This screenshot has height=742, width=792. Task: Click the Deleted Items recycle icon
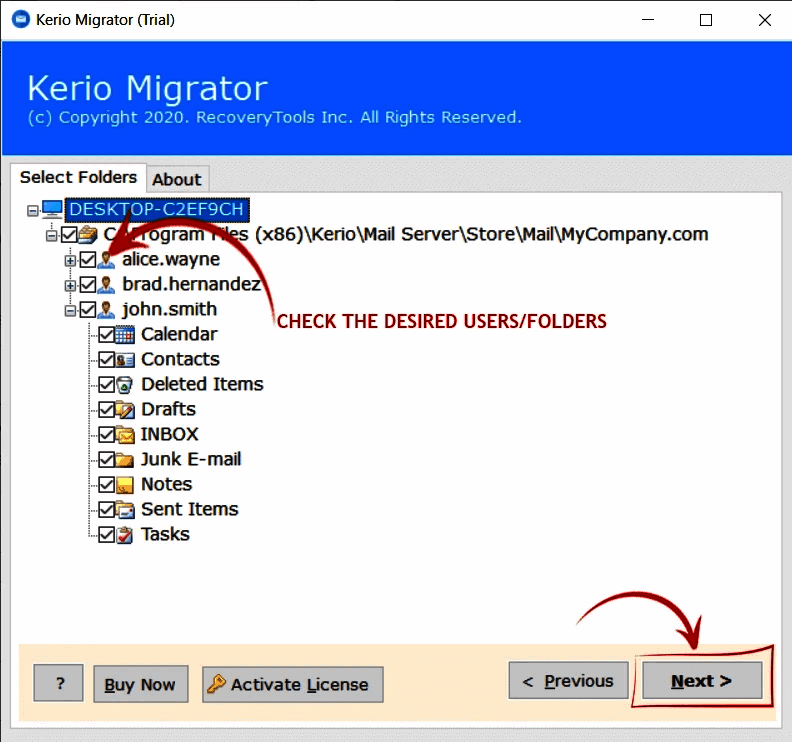(x=125, y=385)
